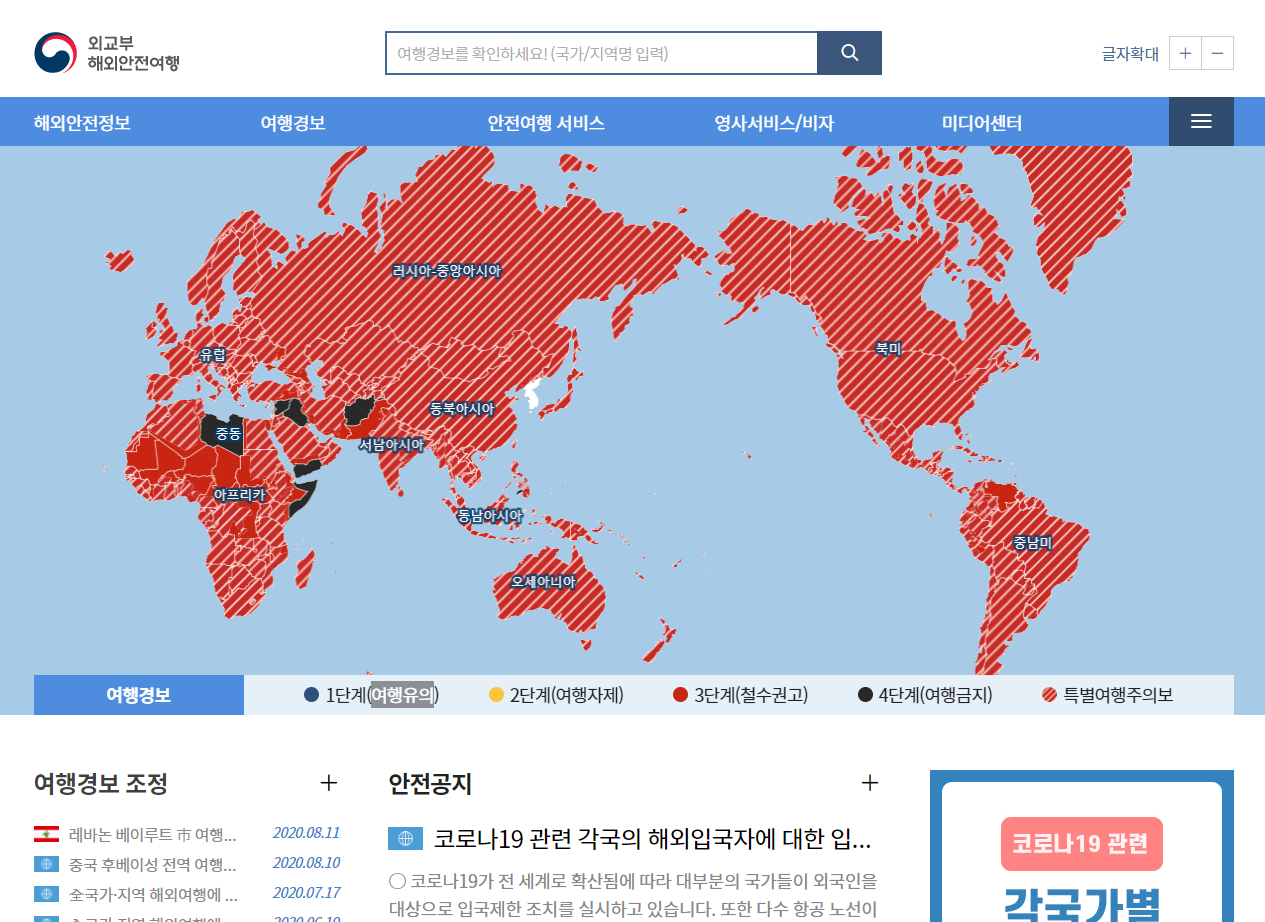Decrease font size with minus button
Image resolution: width=1265 pixels, height=922 pixels.
tap(1217, 53)
